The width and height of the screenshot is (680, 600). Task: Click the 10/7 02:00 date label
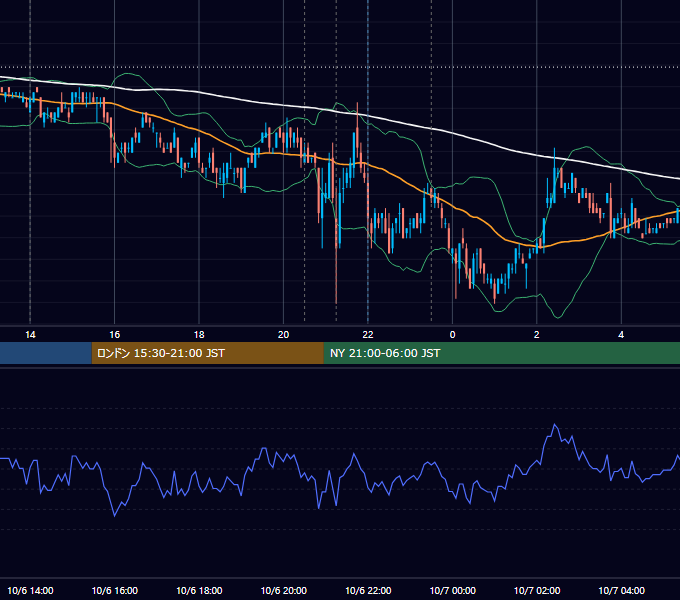coord(537,590)
